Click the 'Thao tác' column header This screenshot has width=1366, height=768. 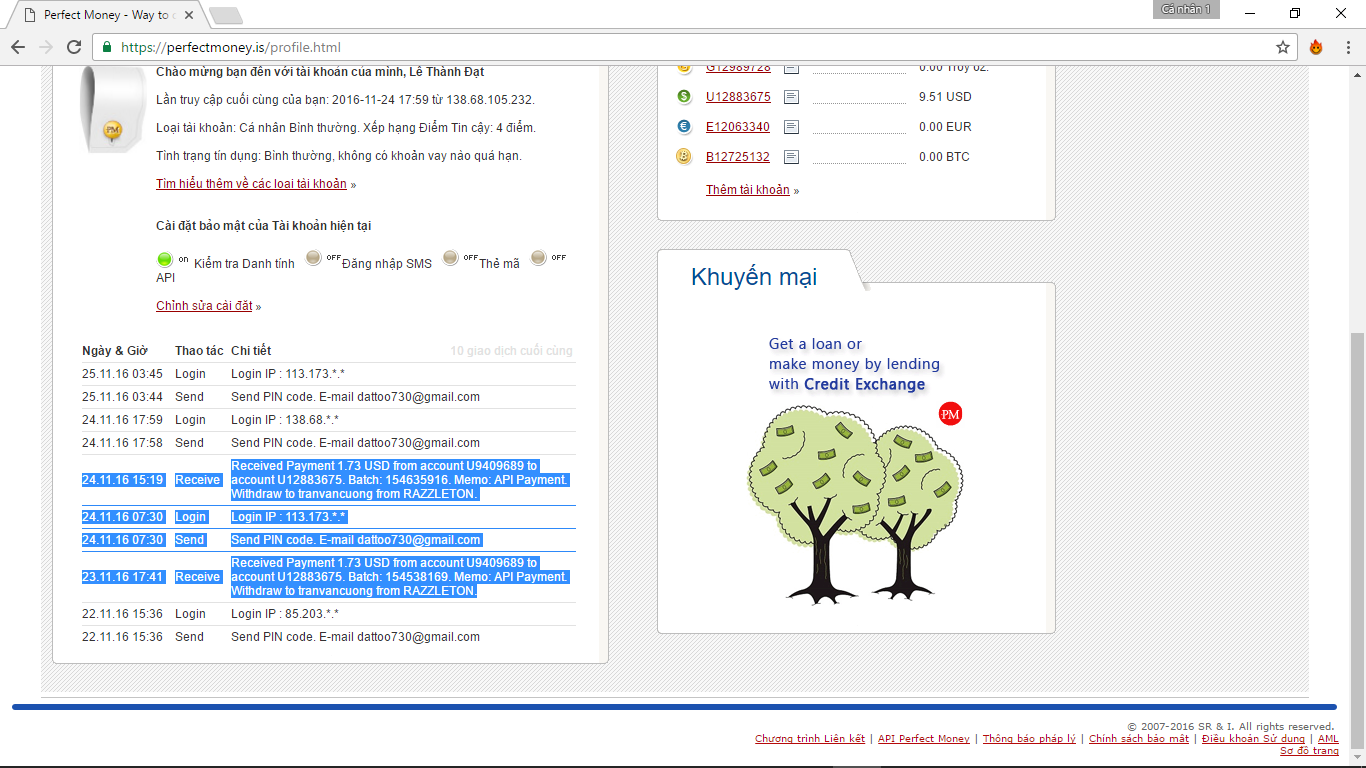[199, 351]
